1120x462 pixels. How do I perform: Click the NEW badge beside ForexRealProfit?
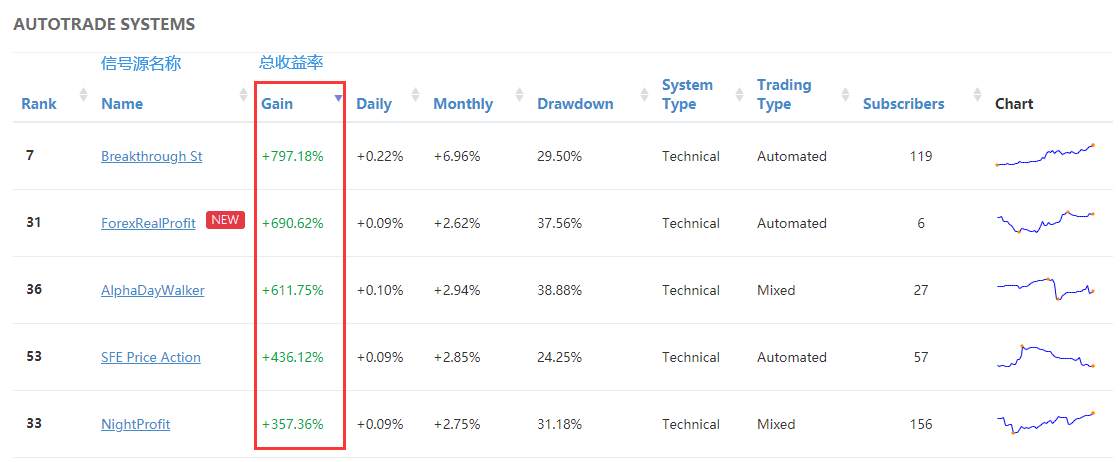click(x=225, y=220)
